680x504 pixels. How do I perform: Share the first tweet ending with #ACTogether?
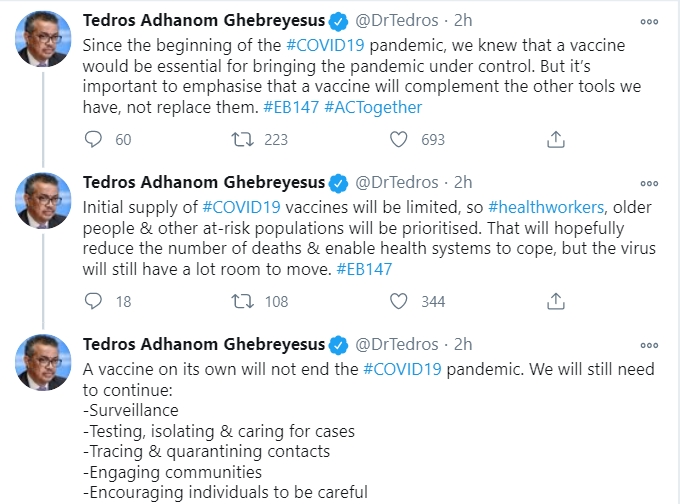coord(557,140)
